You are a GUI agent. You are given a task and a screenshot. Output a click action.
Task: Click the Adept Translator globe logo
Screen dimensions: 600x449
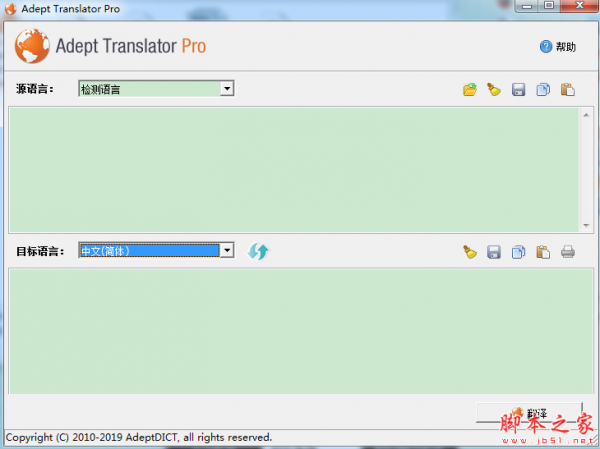coord(32,46)
